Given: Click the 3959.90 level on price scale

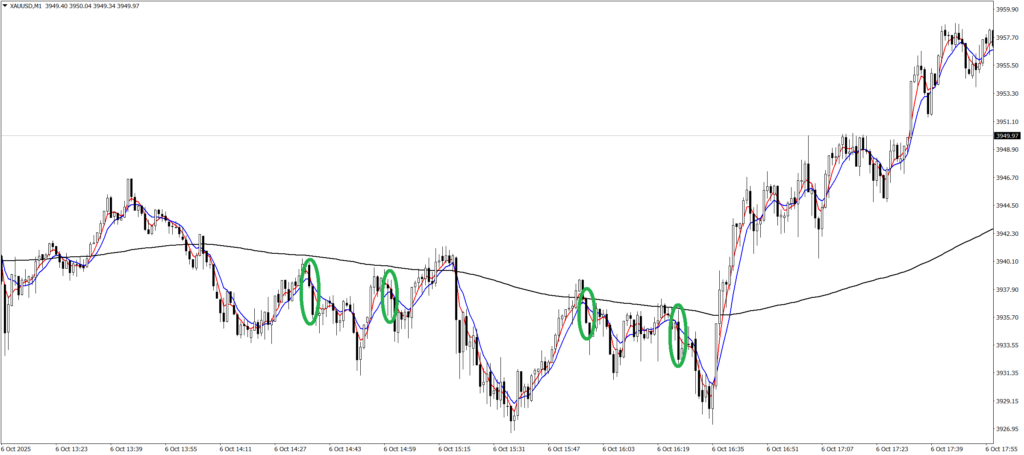Looking at the screenshot, I should (1007, 10).
